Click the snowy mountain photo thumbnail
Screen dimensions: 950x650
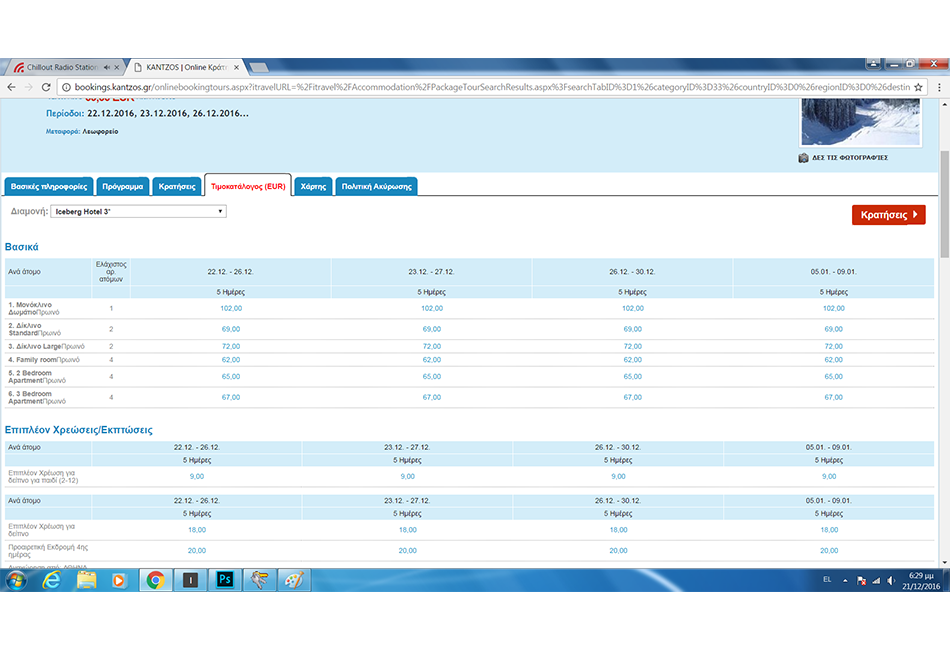tap(861, 122)
